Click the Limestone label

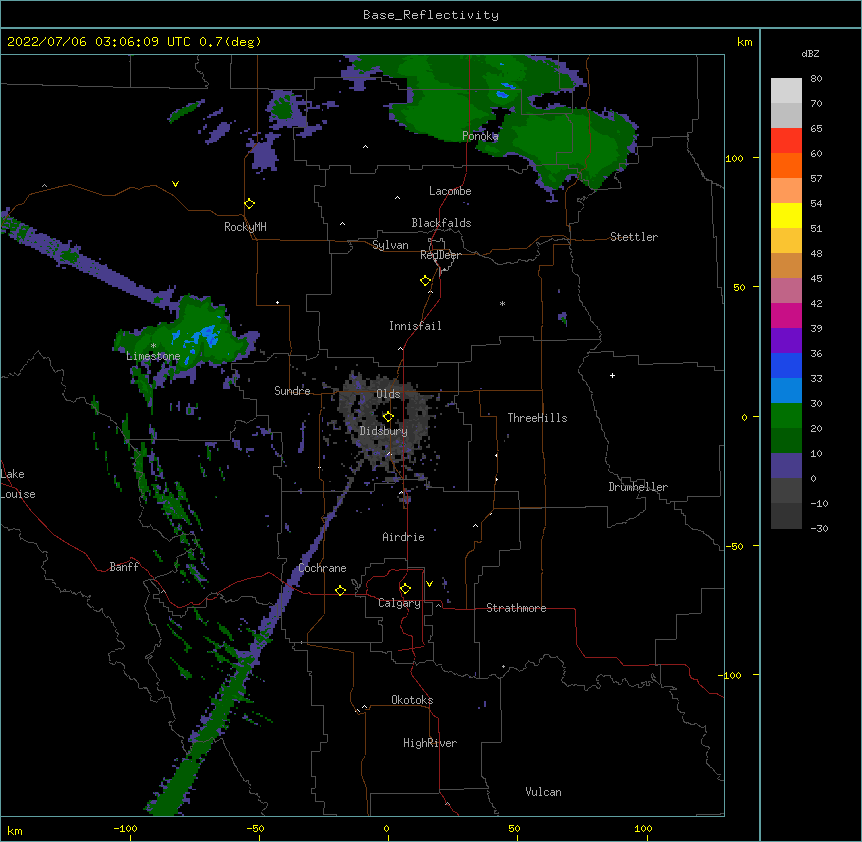tap(153, 356)
